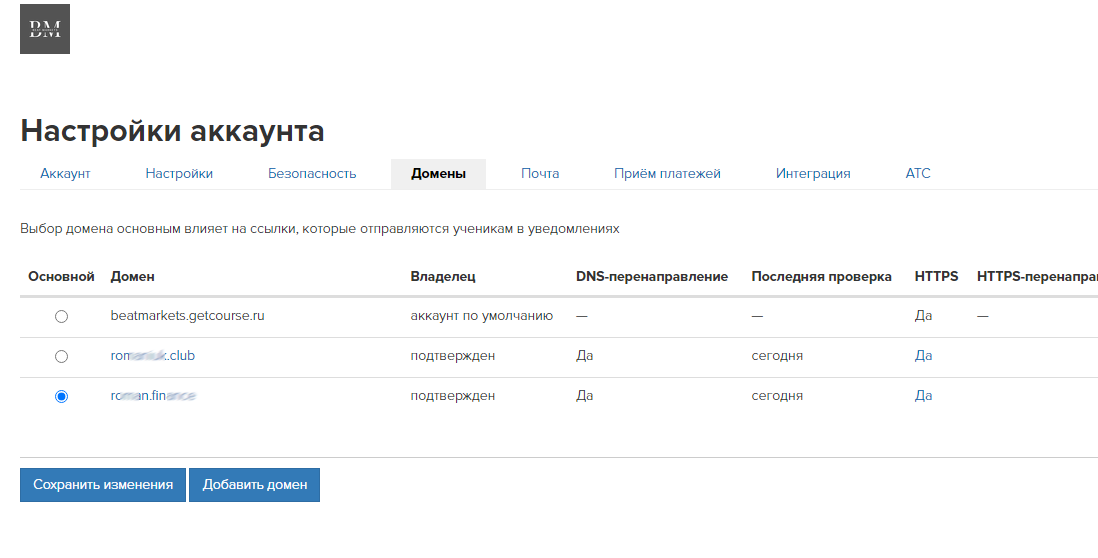Open the Аккаунт tab
This screenshot has width=1098, height=558.
(65, 174)
